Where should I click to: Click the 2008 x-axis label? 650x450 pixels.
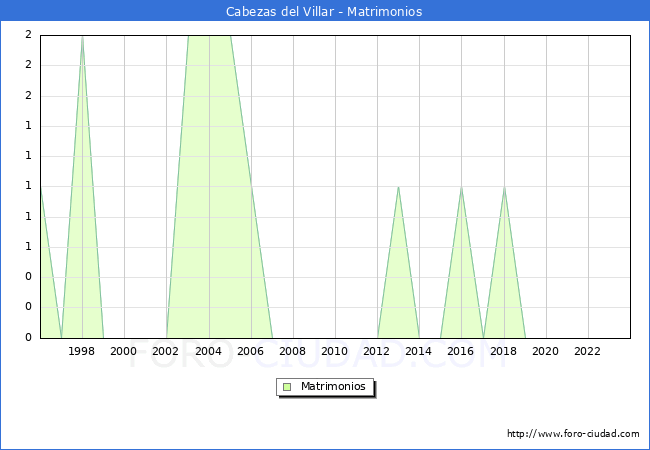tap(293, 351)
